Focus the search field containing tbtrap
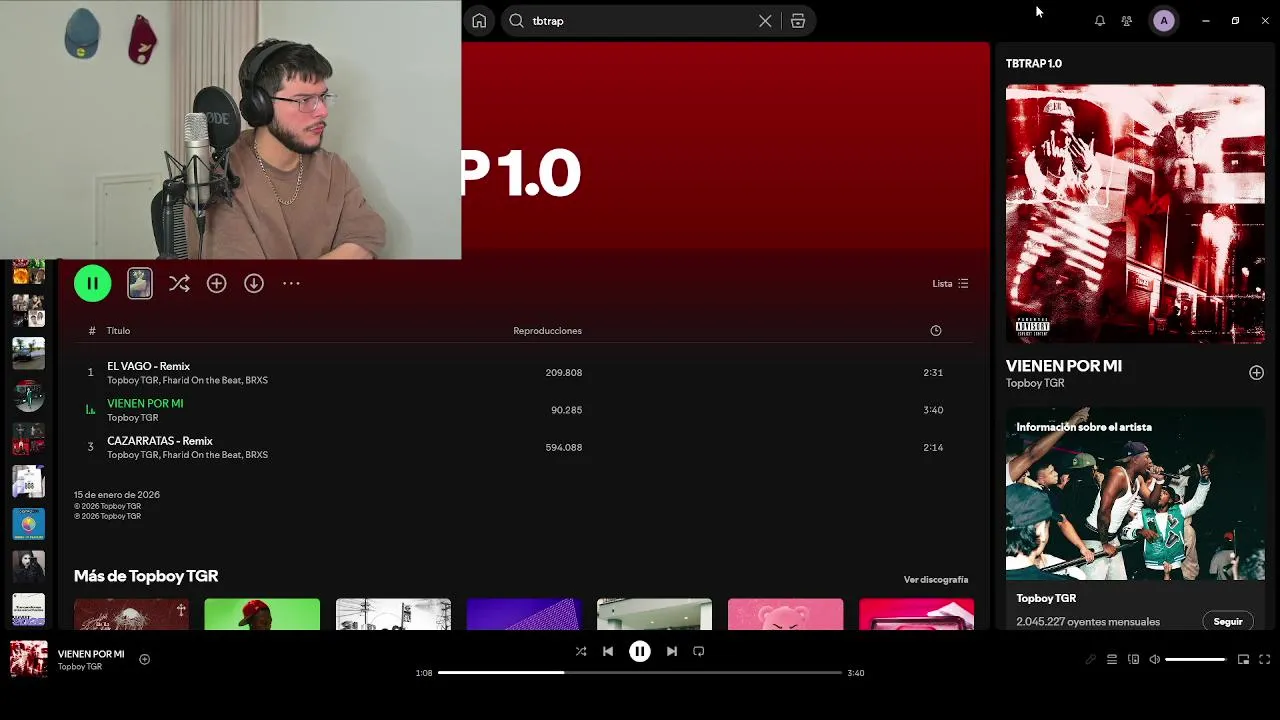1280x720 pixels. click(640, 21)
